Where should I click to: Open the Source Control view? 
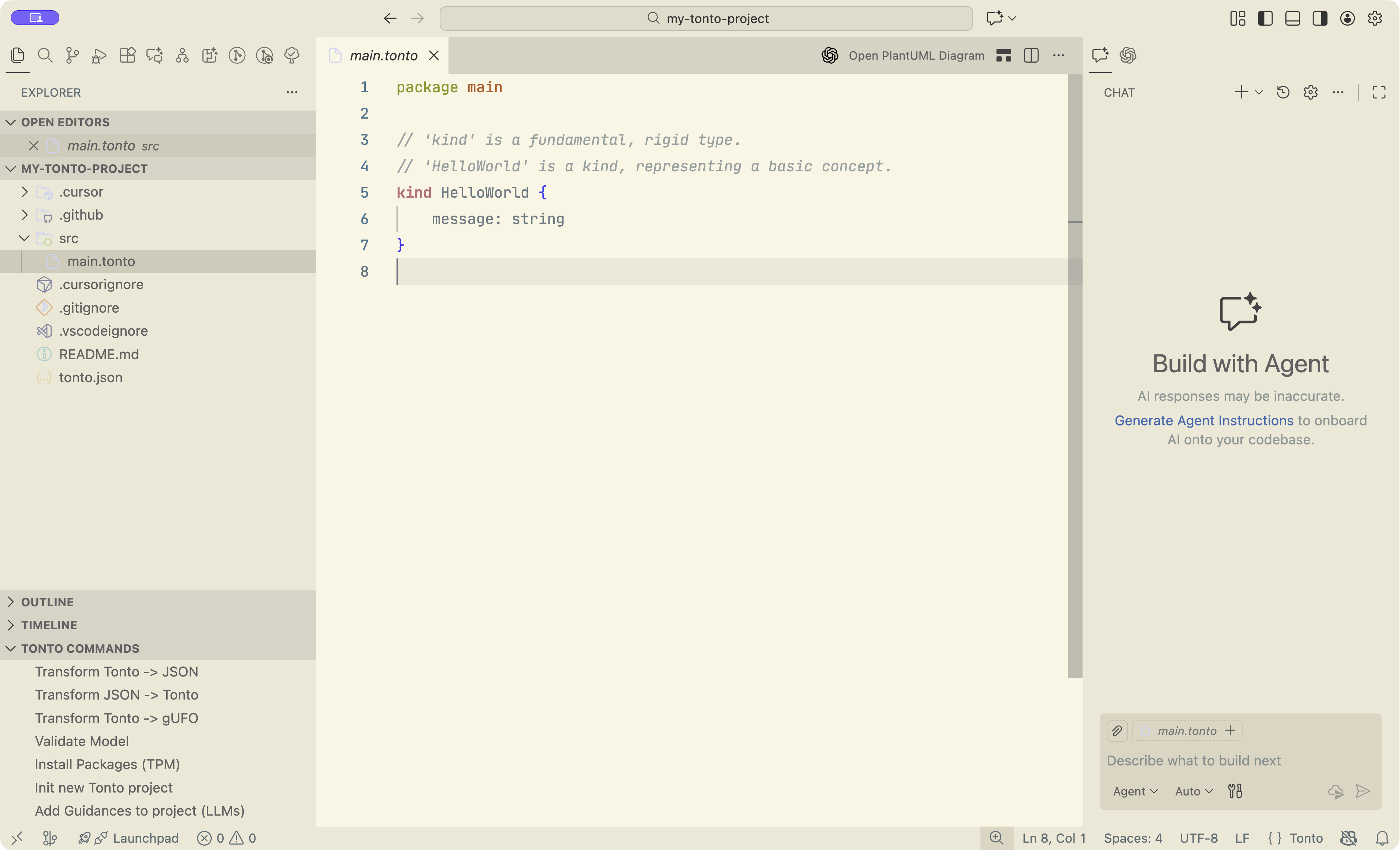(73, 55)
